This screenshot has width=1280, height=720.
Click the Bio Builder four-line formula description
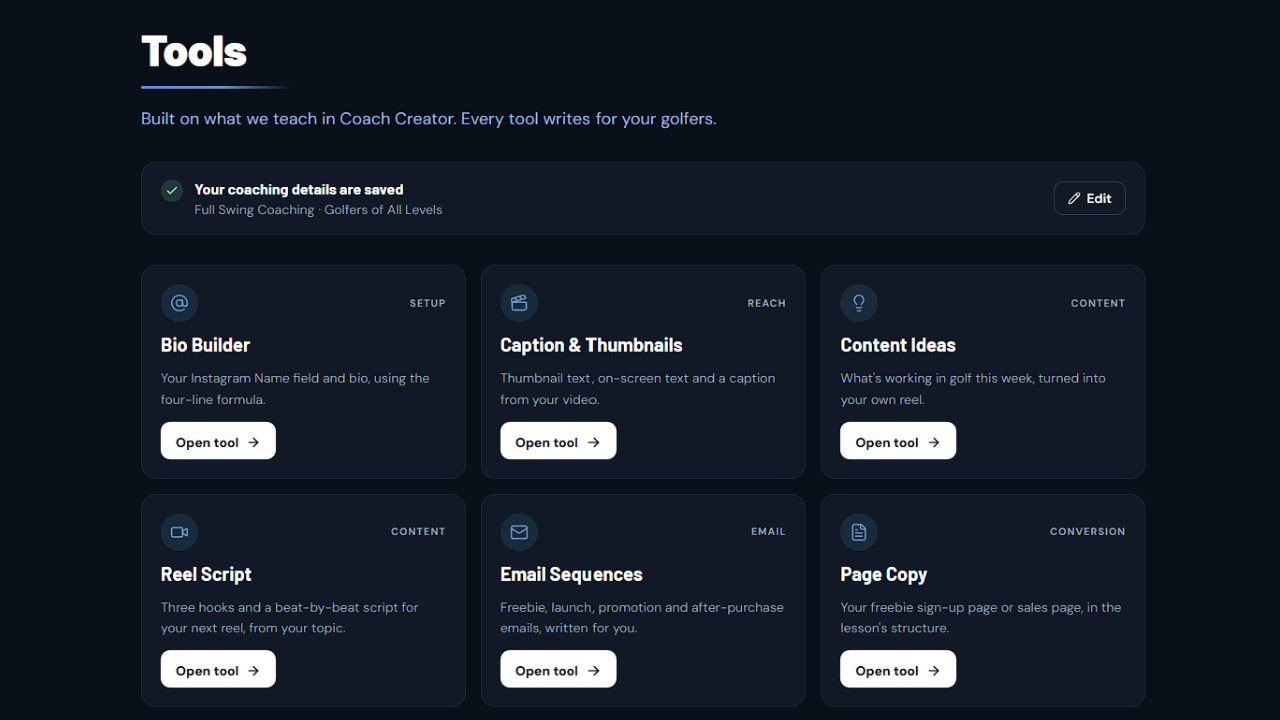click(x=295, y=389)
